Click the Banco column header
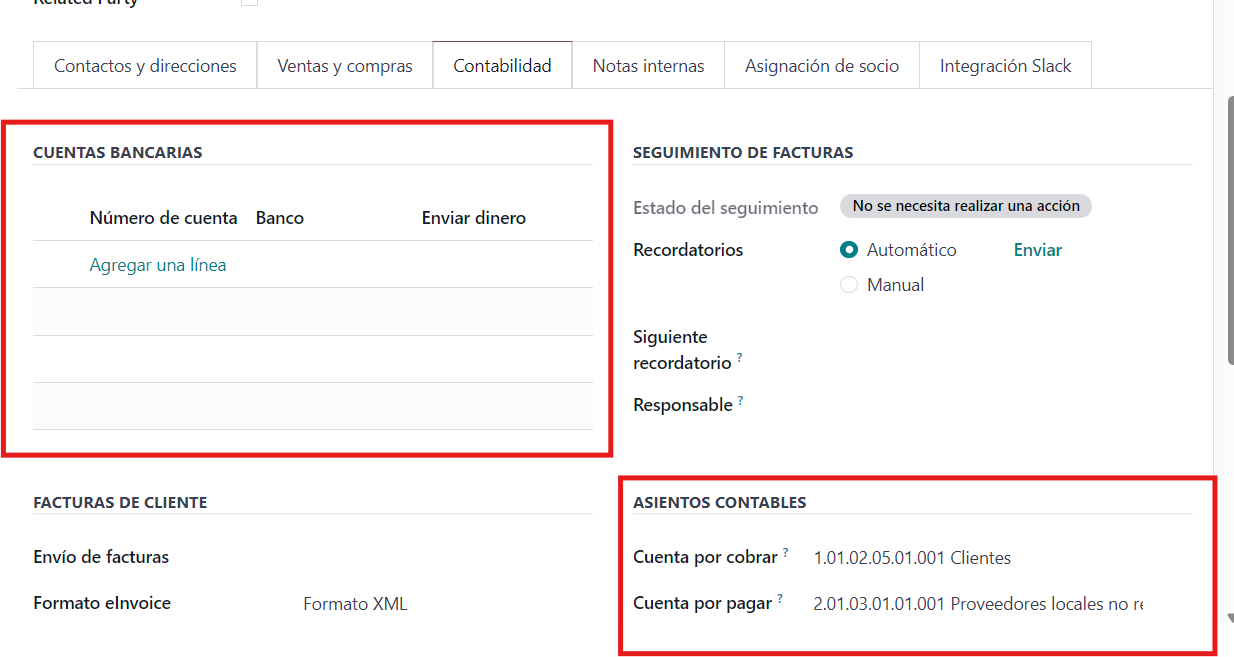The height and width of the screenshot is (657, 1234). (x=280, y=218)
